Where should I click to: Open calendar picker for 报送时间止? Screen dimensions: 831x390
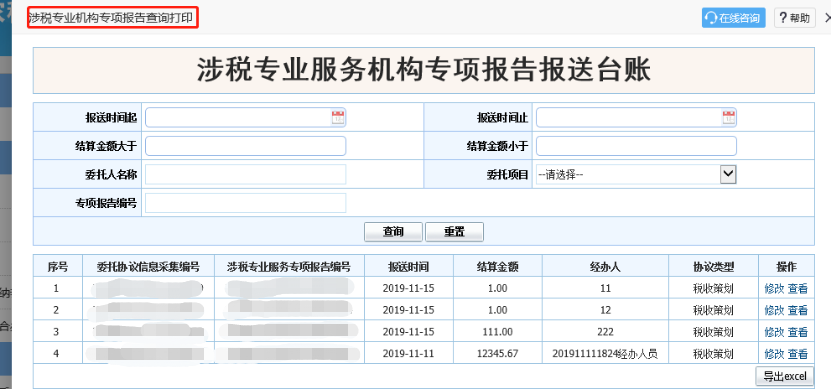point(729,118)
